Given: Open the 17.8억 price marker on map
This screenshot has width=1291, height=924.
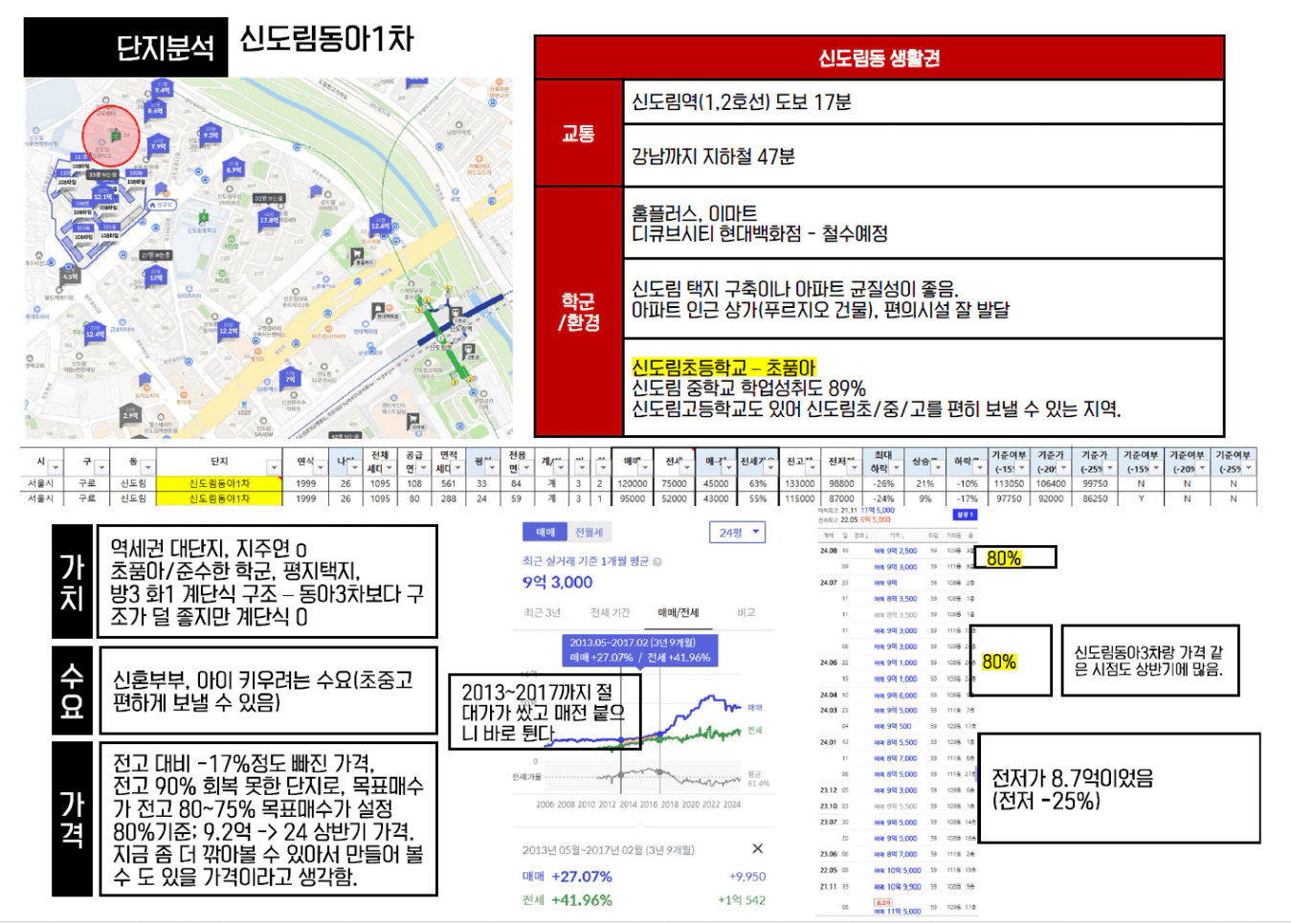Looking at the screenshot, I should pos(269,218).
